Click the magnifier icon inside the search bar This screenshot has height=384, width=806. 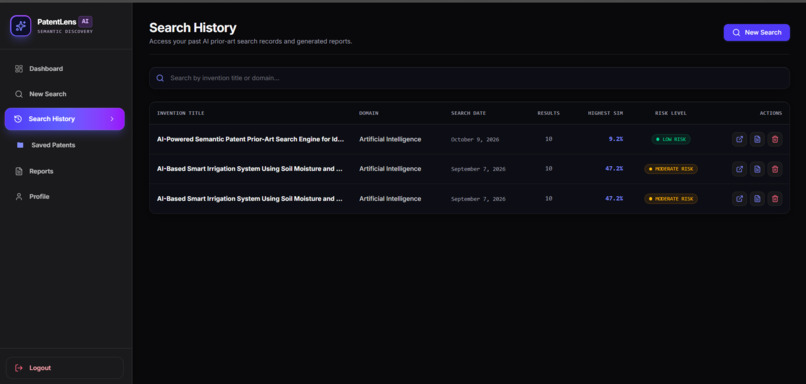point(160,78)
